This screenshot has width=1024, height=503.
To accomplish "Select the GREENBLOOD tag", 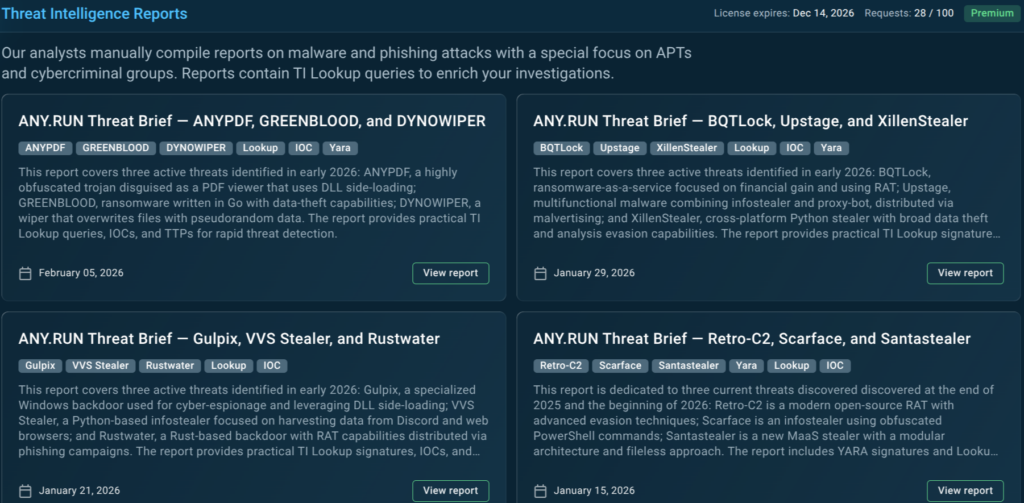I will [115, 148].
